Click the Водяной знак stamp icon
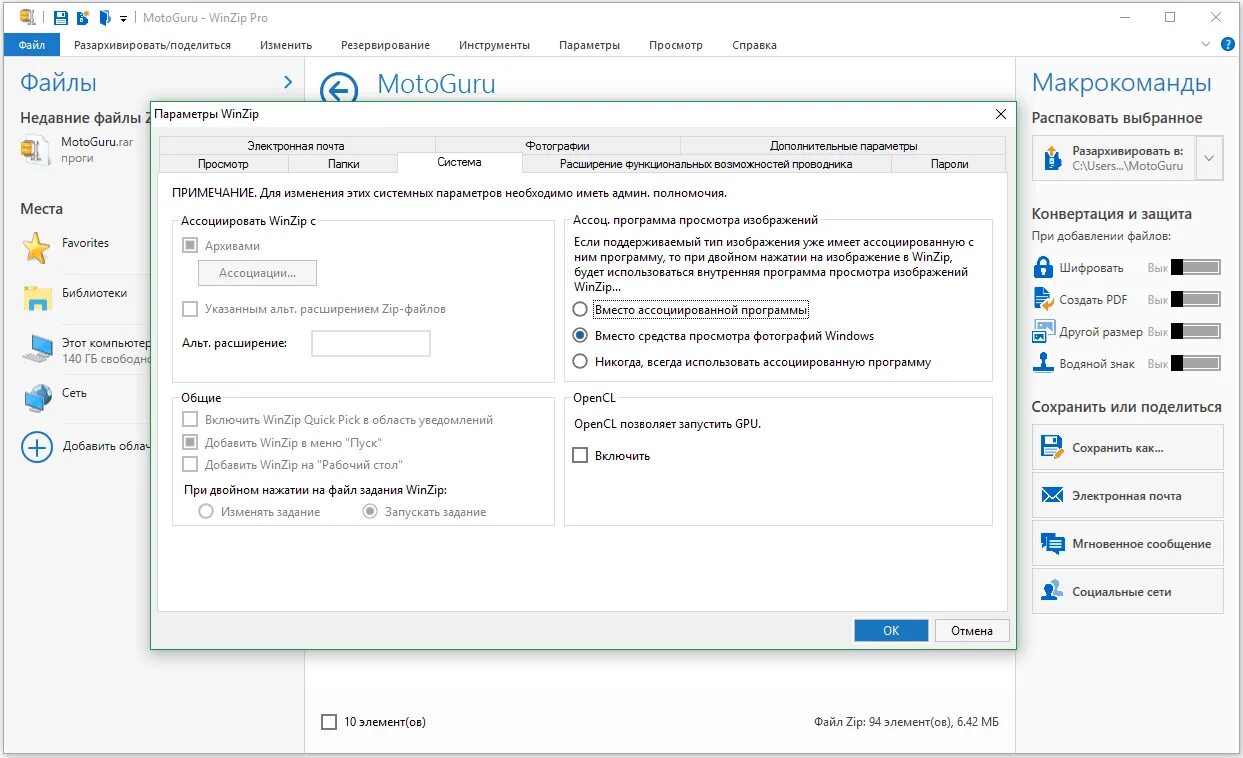The height and width of the screenshot is (758, 1243). point(1044,363)
